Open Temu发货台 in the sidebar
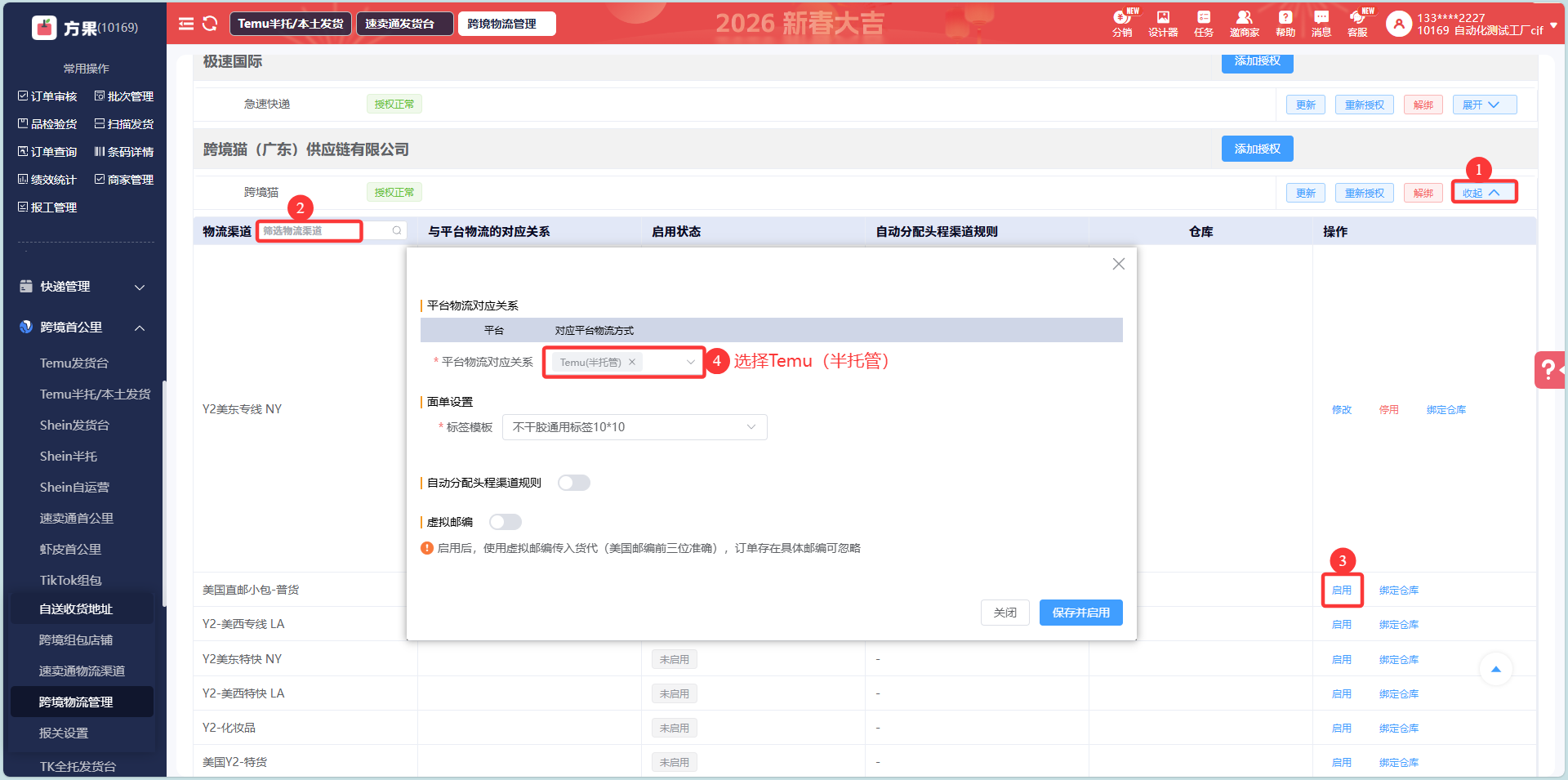1568x780 pixels. point(74,363)
